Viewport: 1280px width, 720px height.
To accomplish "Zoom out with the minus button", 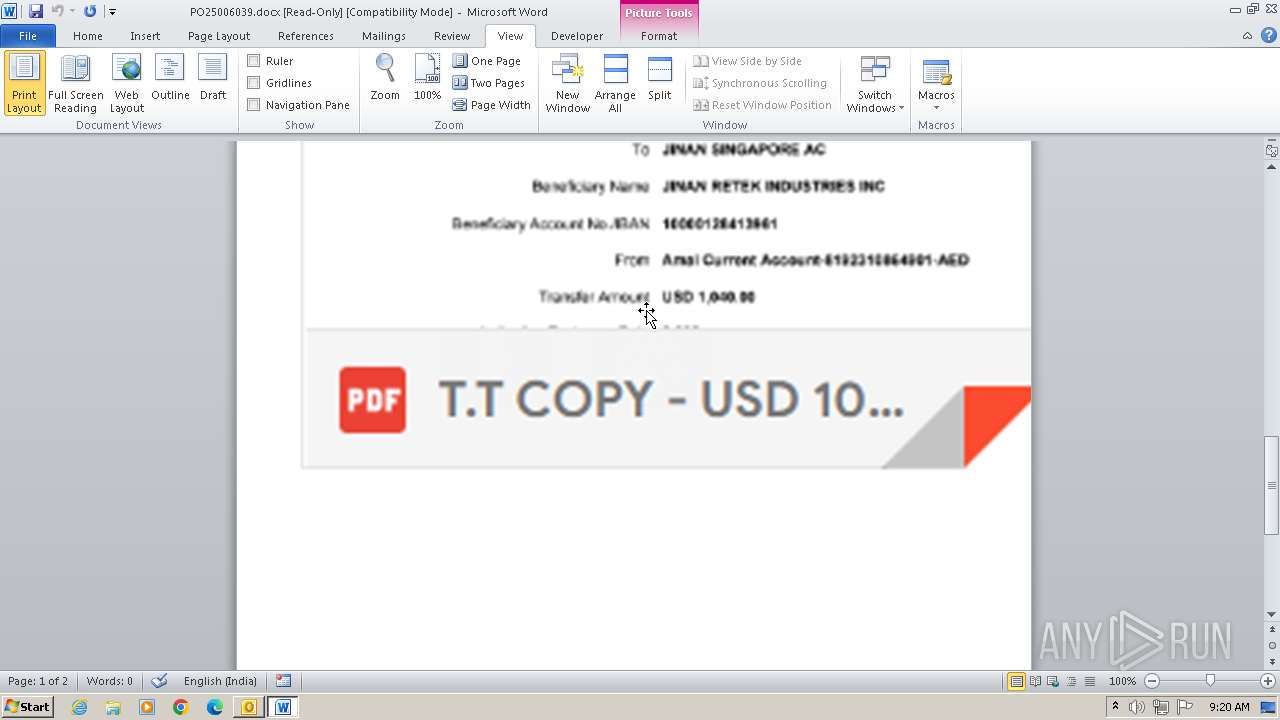I will (1152, 681).
